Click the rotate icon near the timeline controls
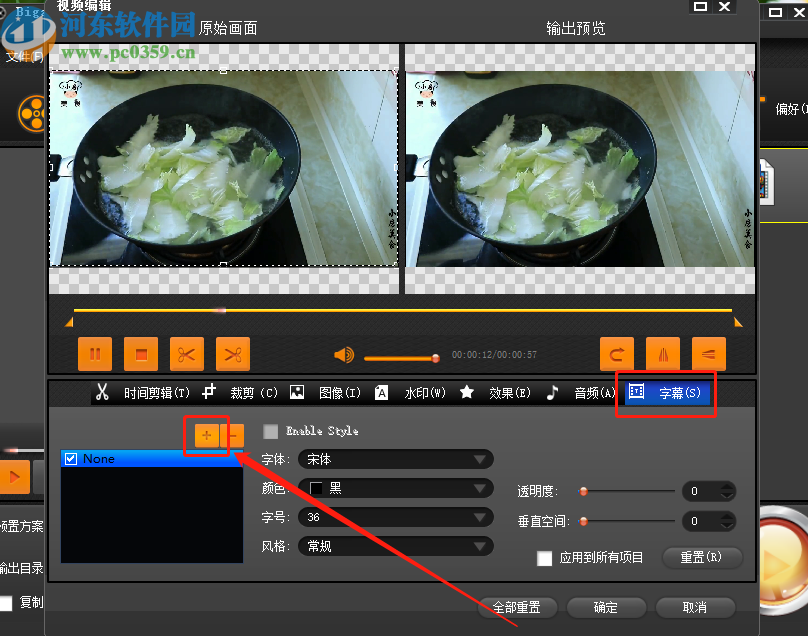This screenshot has height=636, width=808. [x=617, y=353]
